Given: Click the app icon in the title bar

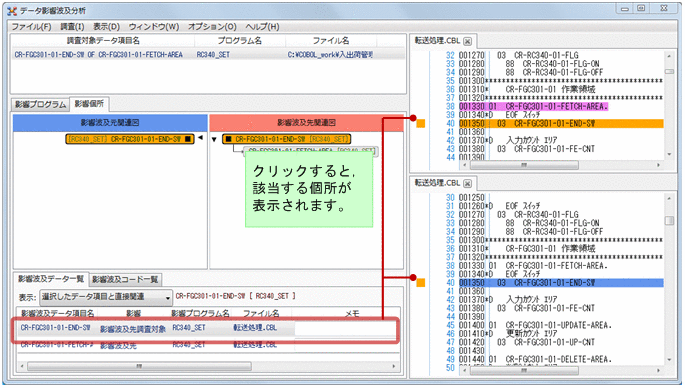Looking at the screenshot, I should click(12, 11).
